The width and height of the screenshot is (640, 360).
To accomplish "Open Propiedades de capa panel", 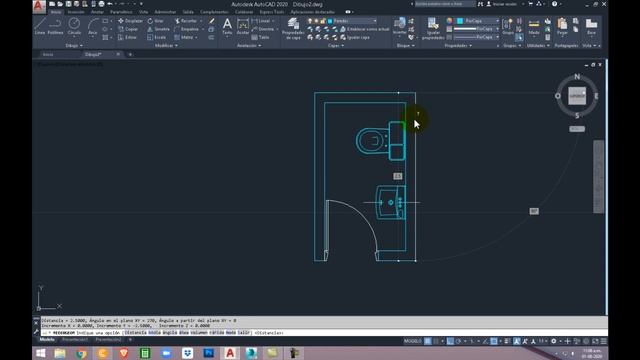I will [293, 29].
